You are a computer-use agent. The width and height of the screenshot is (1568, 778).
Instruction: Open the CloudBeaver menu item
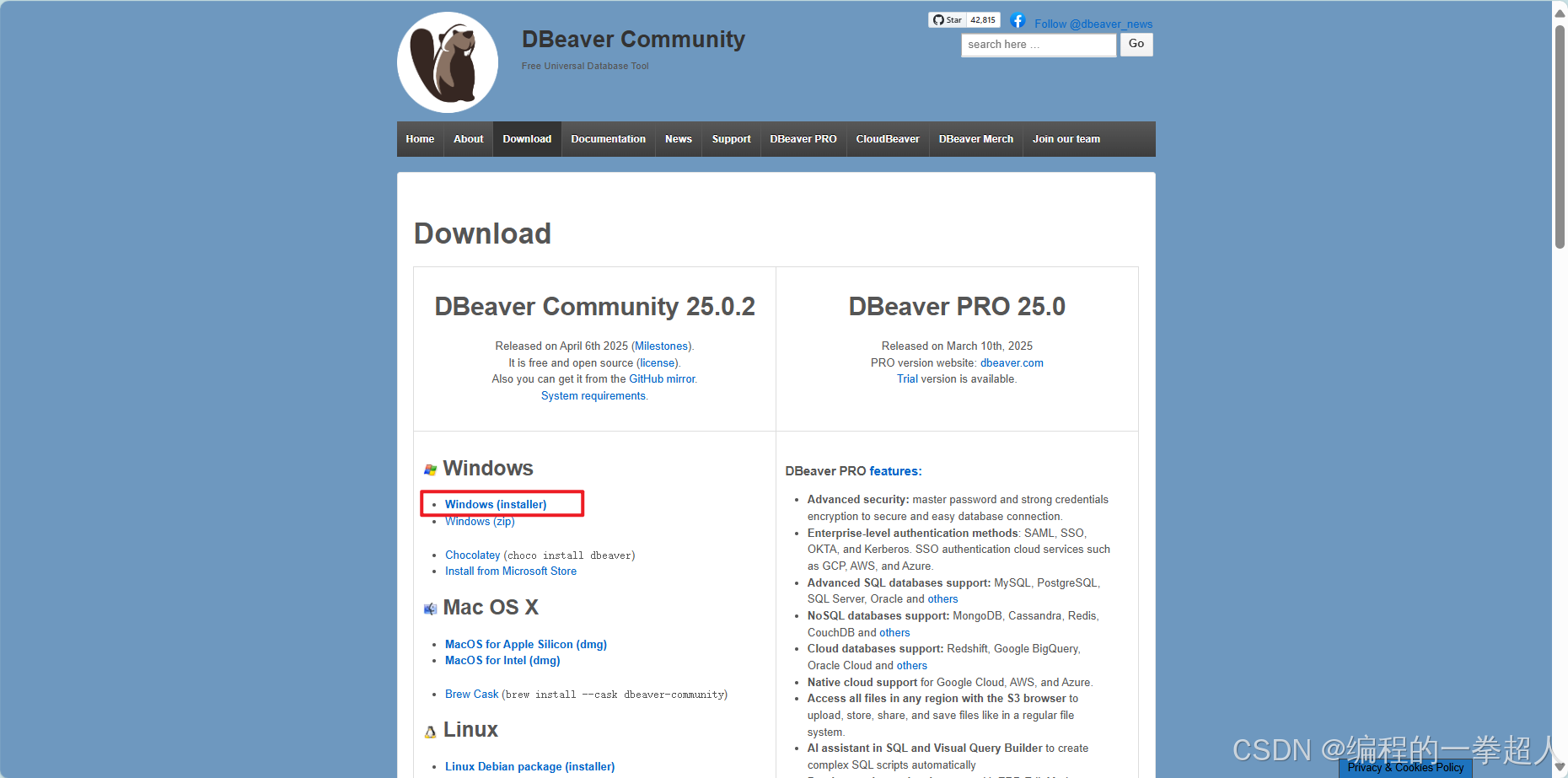[888, 139]
